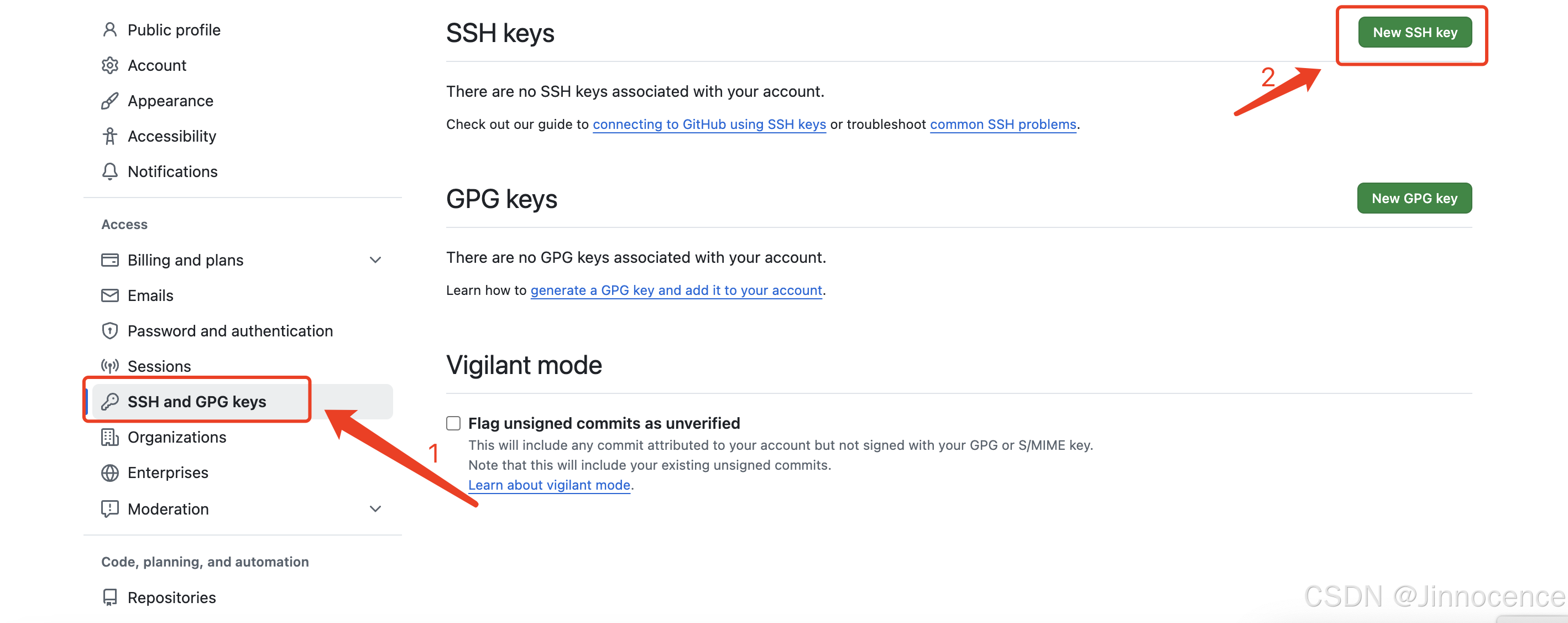Screen dimensions: 1568x623
Task: Click the Public profile person icon
Action: (x=109, y=30)
